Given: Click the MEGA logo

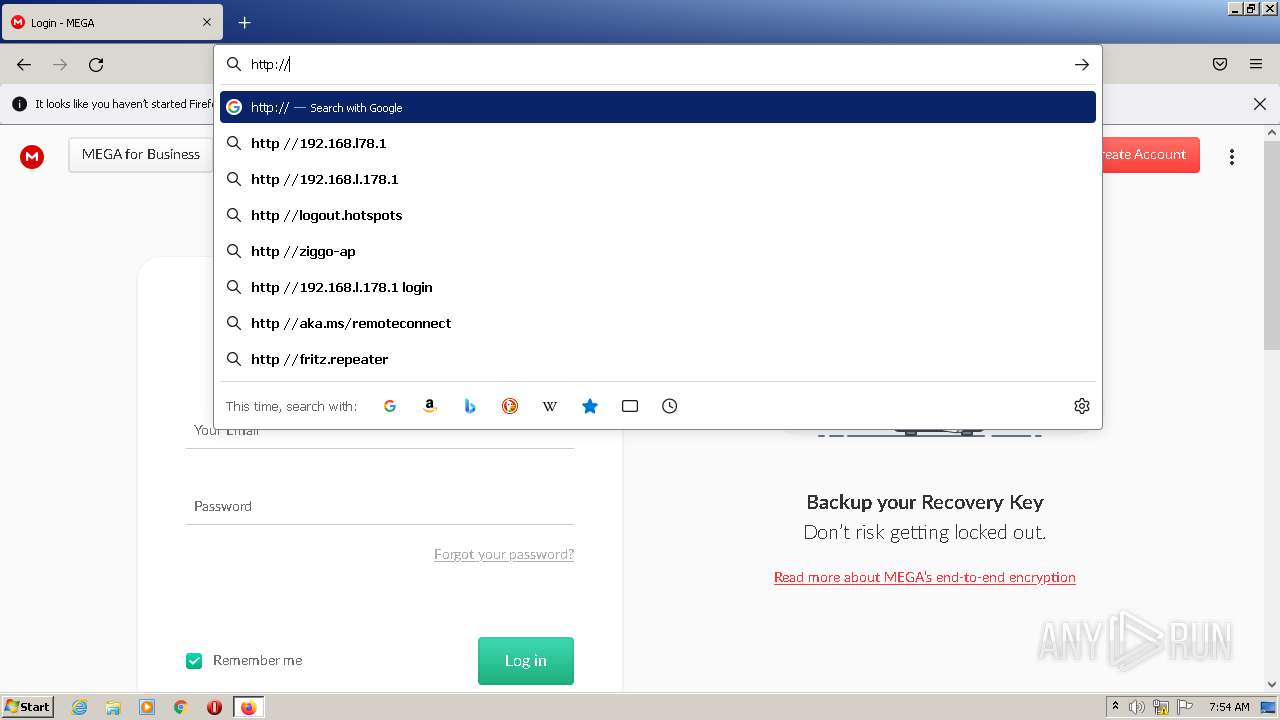Looking at the screenshot, I should coord(32,156).
